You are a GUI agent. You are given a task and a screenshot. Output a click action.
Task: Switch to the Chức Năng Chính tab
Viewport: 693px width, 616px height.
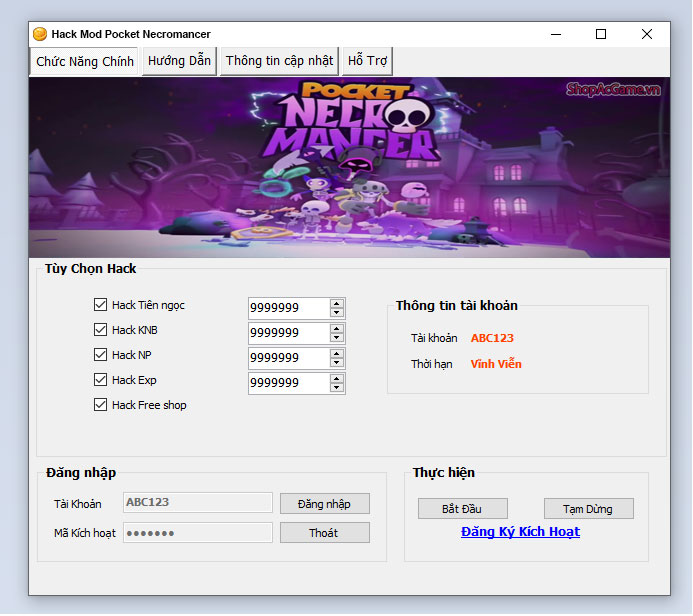[x=85, y=61]
